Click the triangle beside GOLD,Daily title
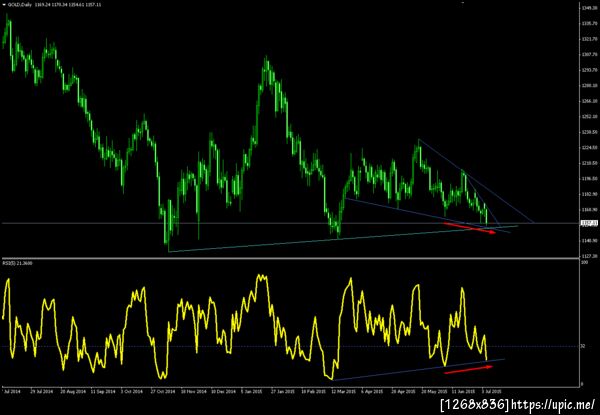This screenshot has height=415, width=600. tap(4, 7)
